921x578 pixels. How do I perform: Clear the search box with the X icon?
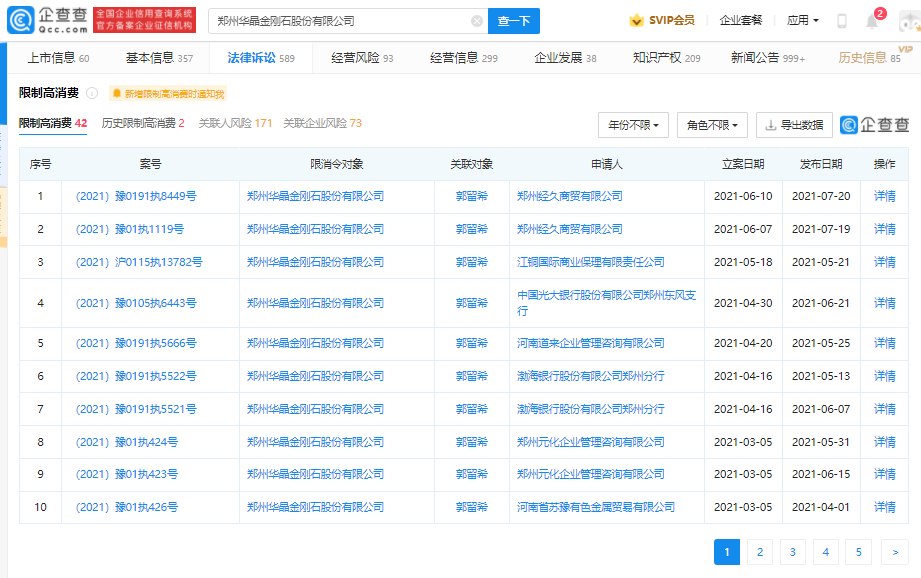click(x=477, y=21)
